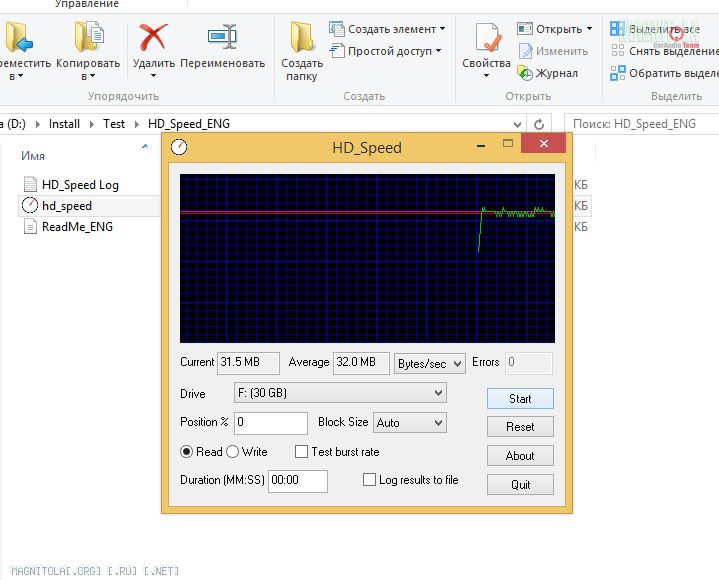The width and height of the screenshot is (719, 580).
Task: Click HD_Speed_ENG in the breadcrumb path
Action: click(x=189, y=124)
